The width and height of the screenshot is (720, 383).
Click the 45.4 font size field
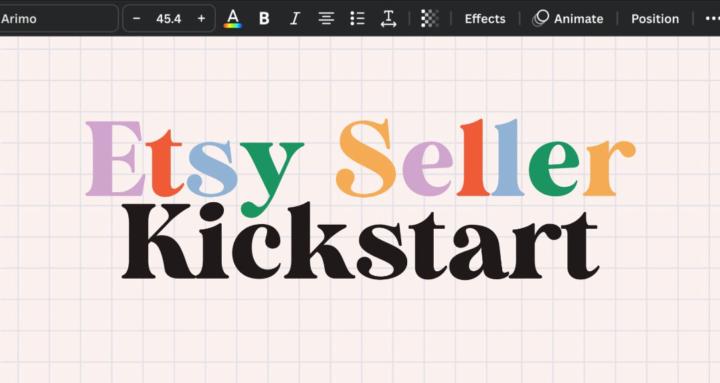[169, 19]
